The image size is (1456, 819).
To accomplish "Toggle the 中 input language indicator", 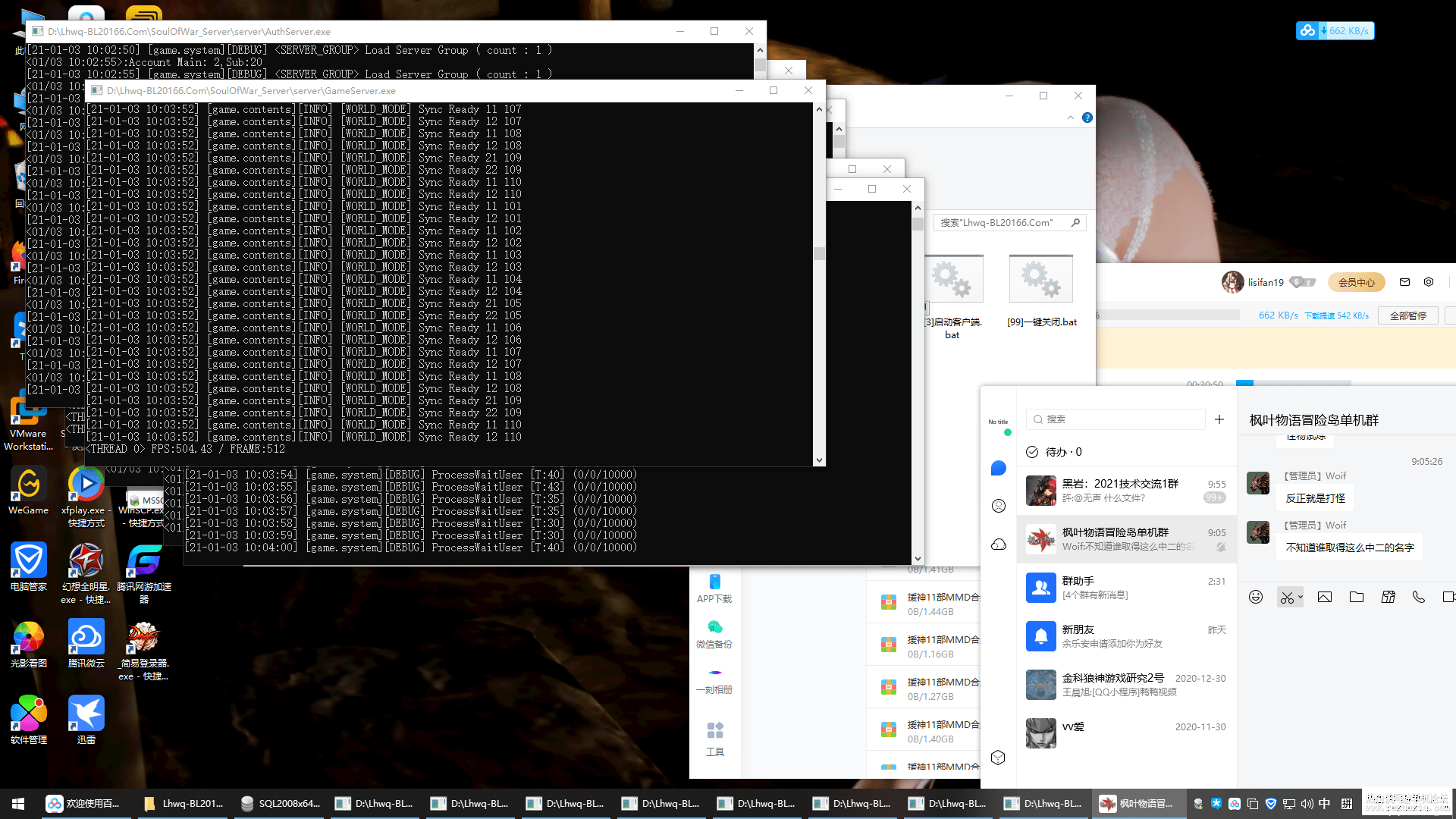I will [1325, 804].
